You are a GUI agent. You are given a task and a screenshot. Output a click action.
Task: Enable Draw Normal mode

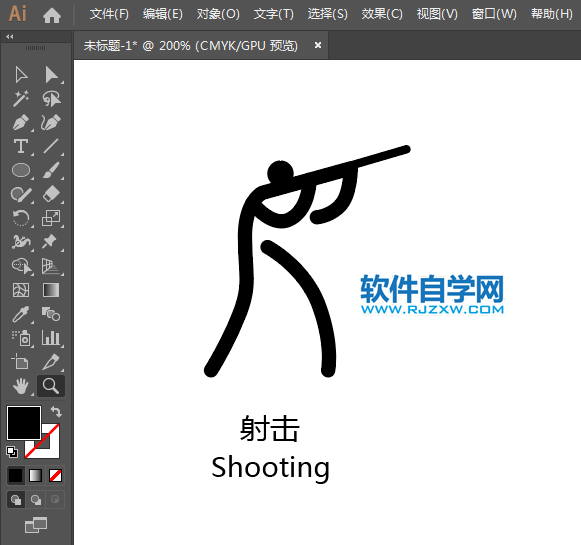coord(16,500)
